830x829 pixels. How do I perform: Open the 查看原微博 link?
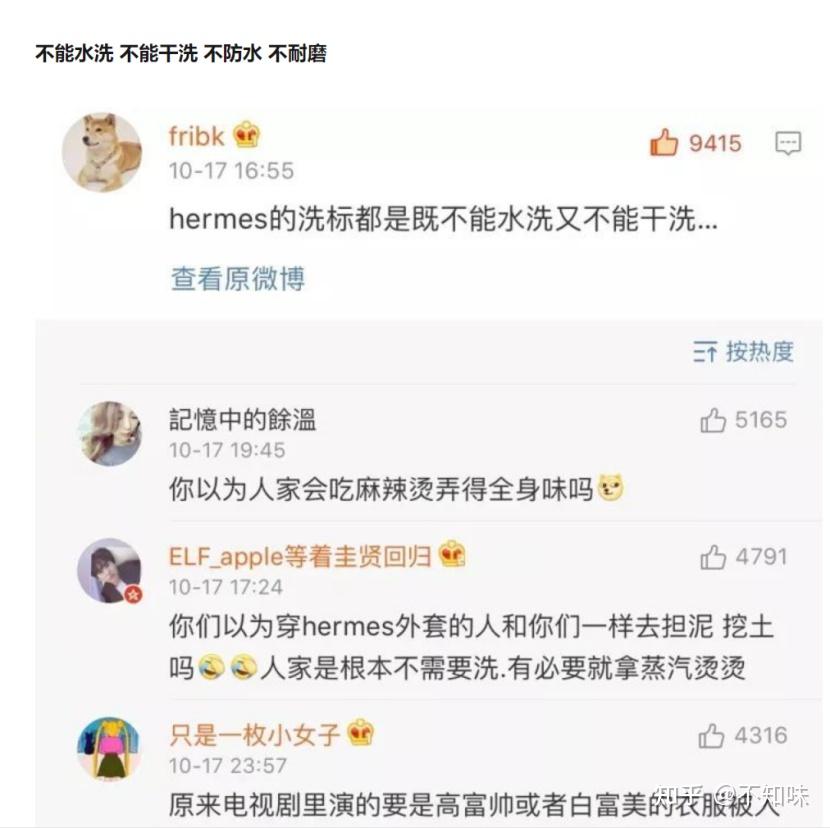(238, 278)
